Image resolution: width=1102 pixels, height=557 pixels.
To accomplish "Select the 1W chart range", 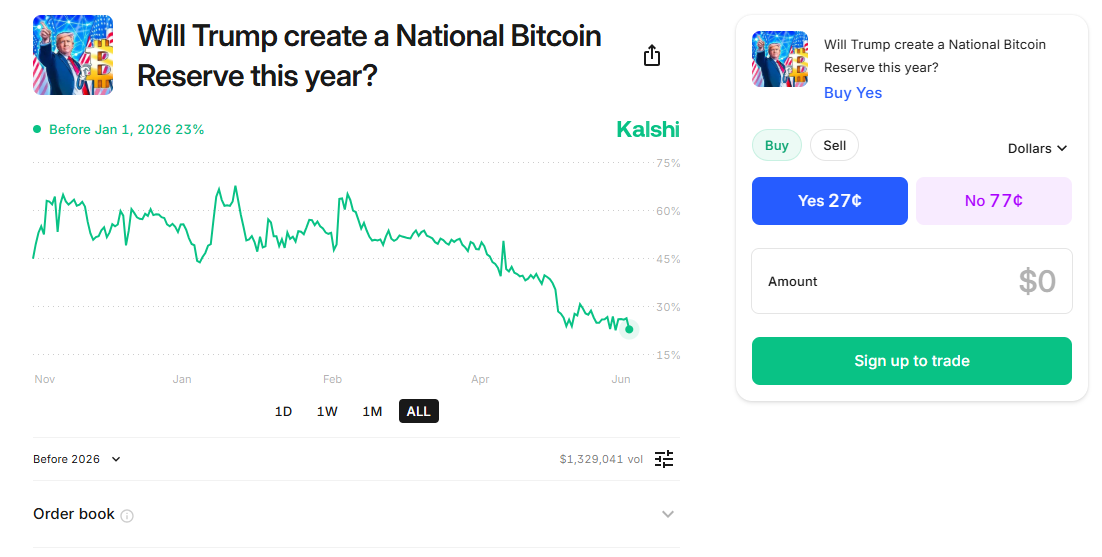I will click(327, 411).
